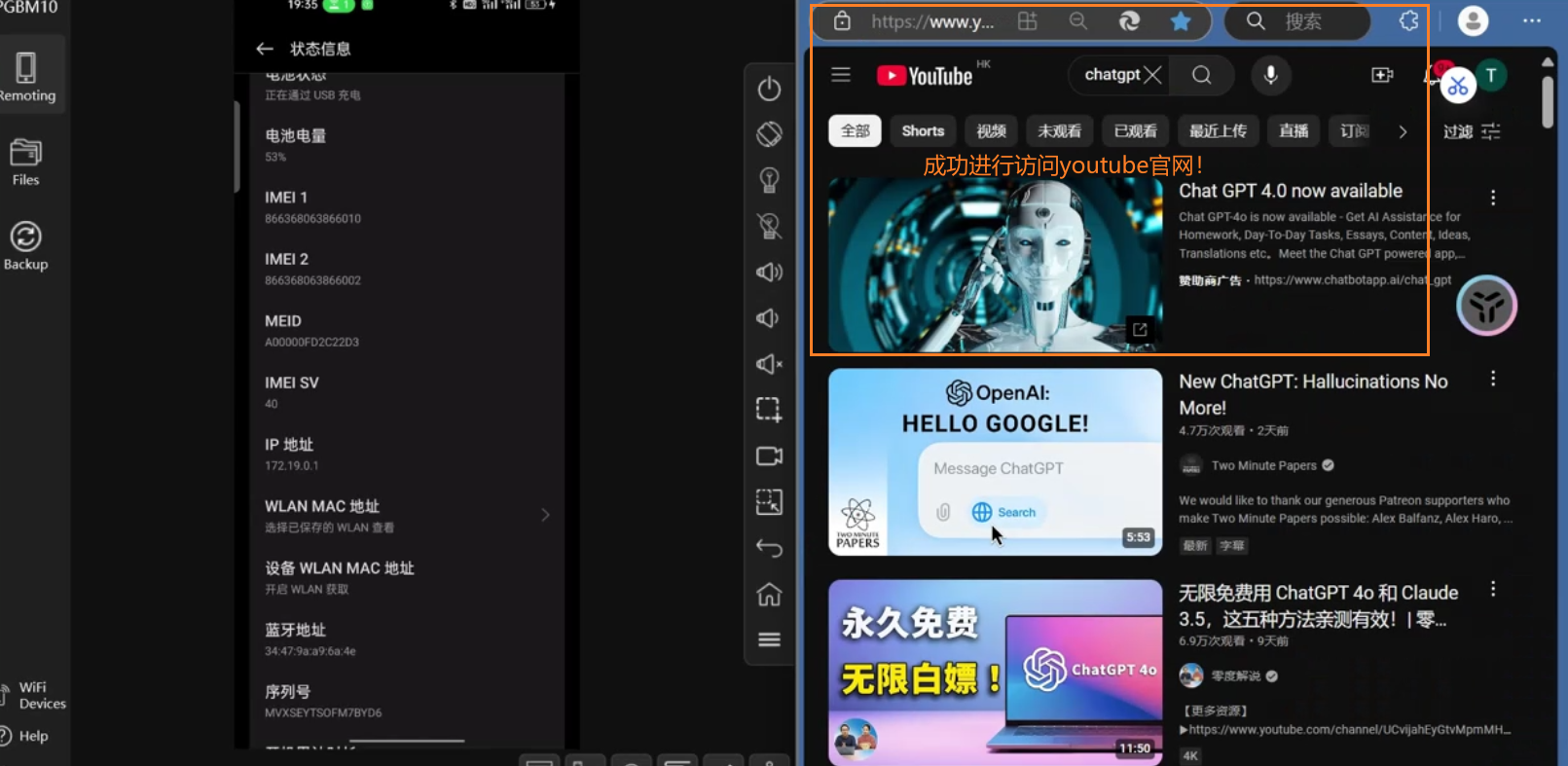Go to device home screen icon
The height and width of the screenshot is (766, 1568).
tap(769, 594)
